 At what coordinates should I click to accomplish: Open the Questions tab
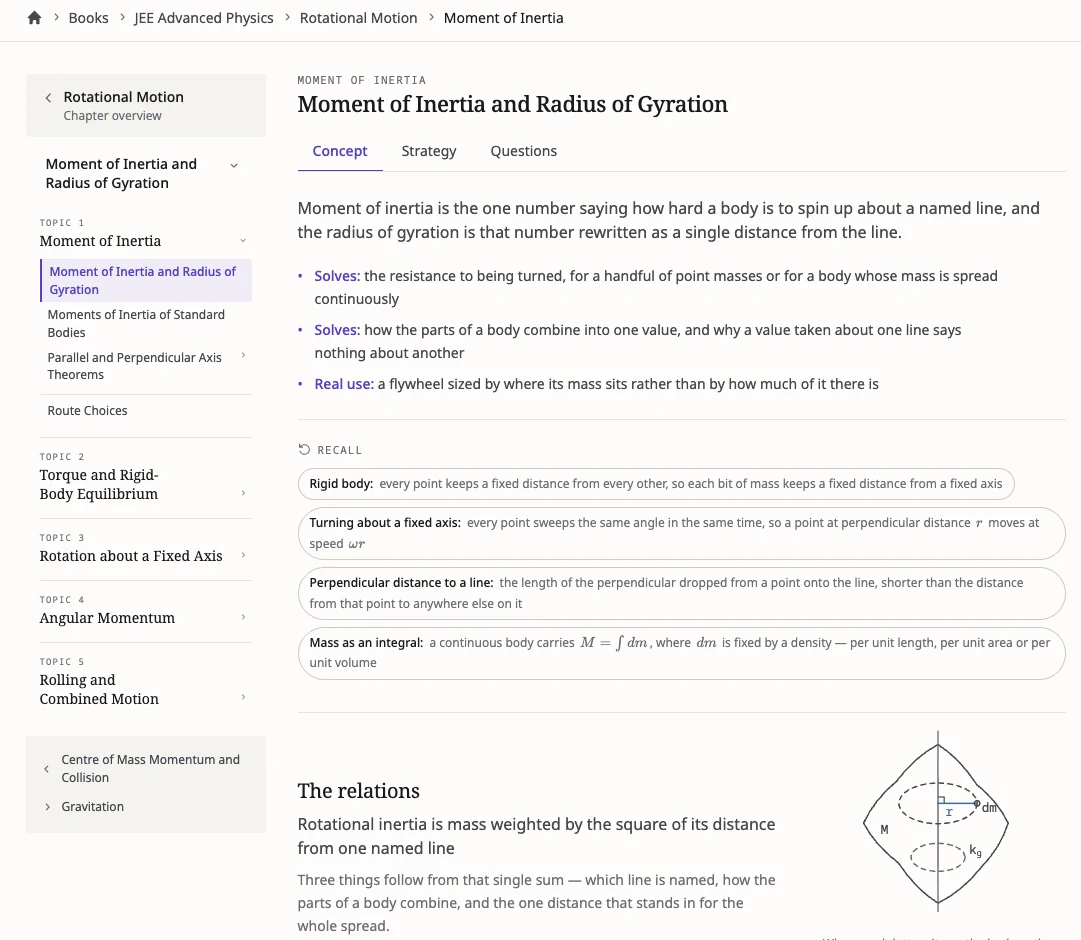point(523,151)
